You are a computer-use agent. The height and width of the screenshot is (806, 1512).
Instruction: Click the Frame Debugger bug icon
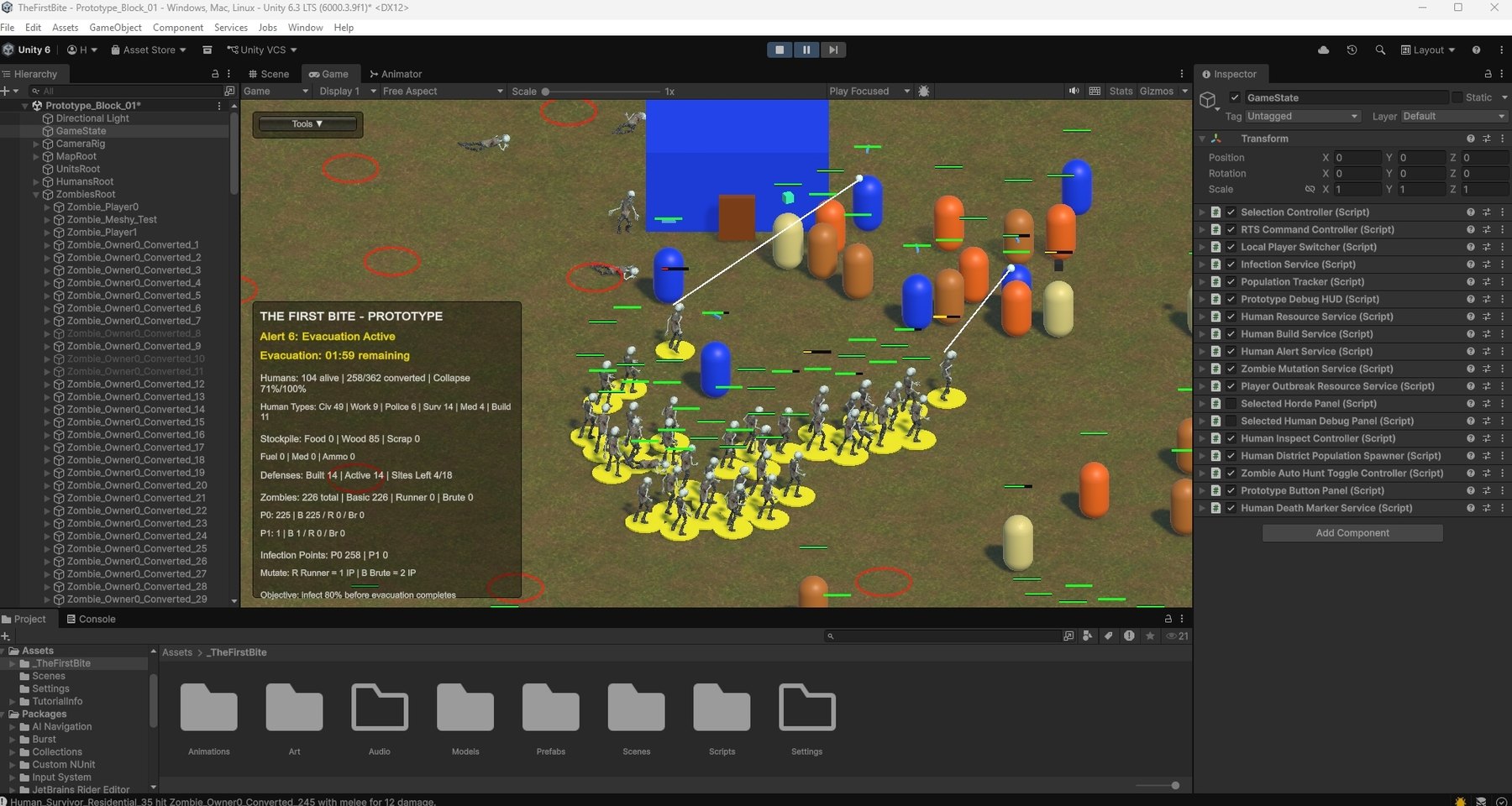point(924,91)
